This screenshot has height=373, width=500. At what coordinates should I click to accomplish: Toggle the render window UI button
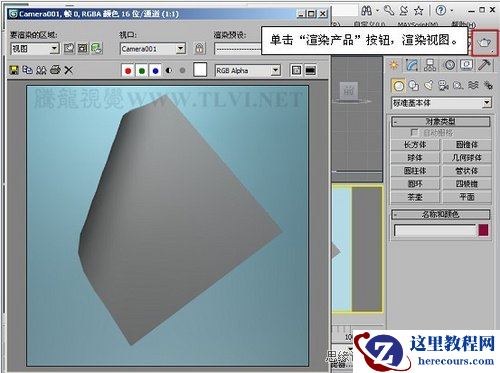tap(310, 70)
